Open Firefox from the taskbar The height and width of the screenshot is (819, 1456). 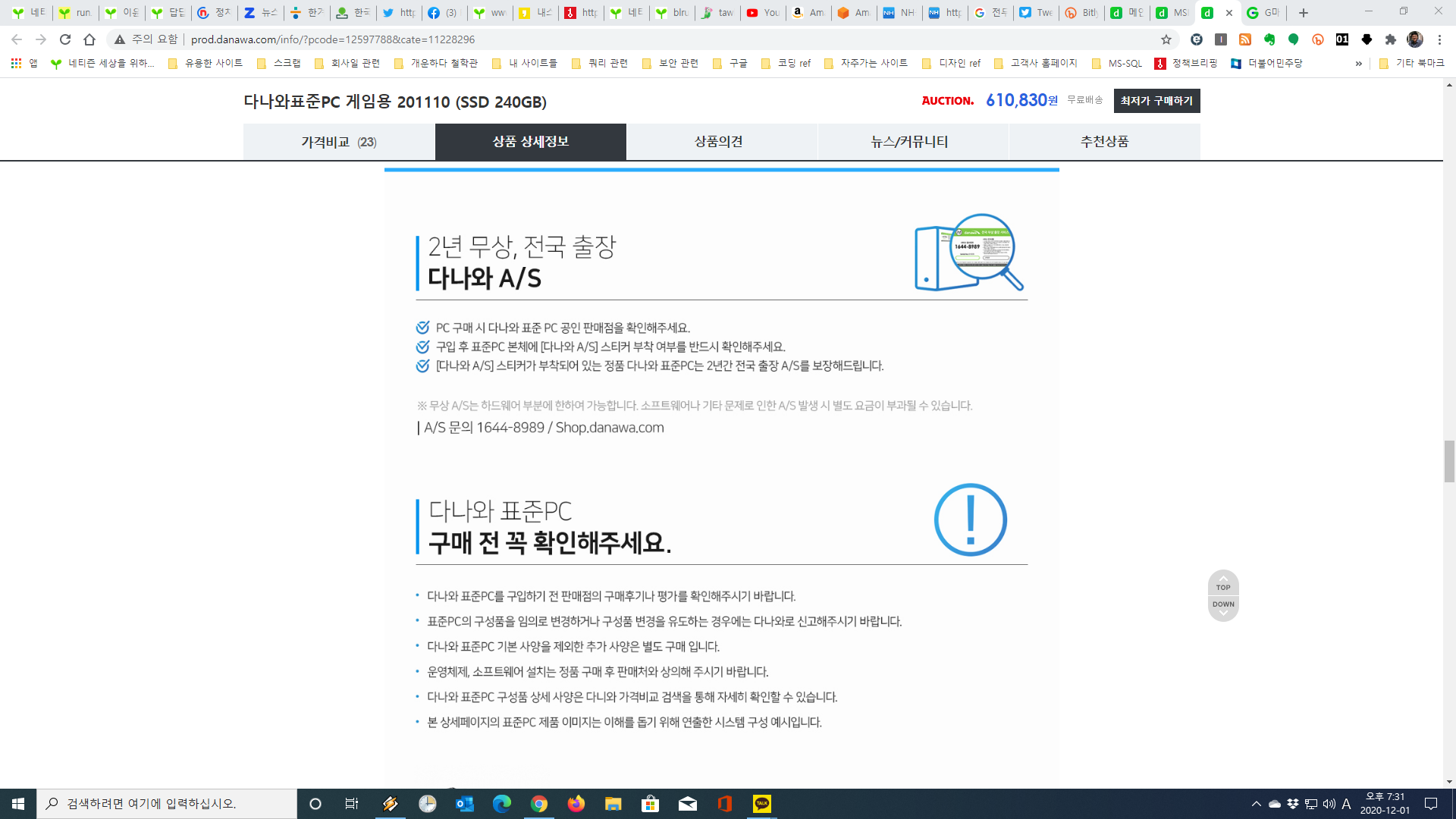click(576, 804)
